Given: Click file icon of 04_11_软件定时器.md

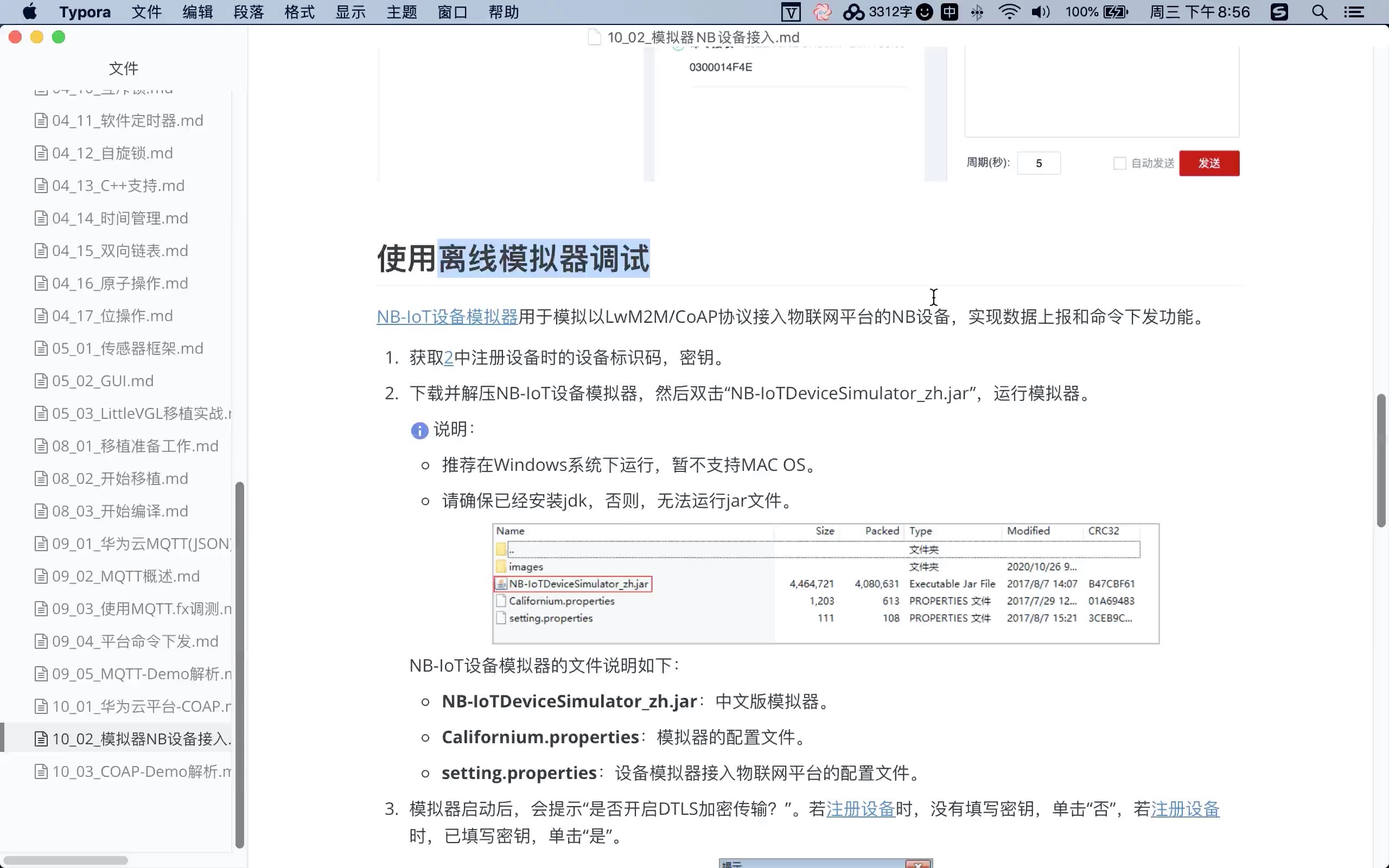Looking at the screenshot, I should [41, 120].
